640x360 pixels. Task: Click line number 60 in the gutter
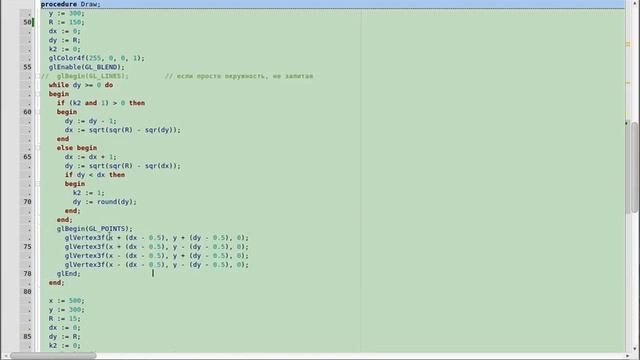tap(27, 112)
